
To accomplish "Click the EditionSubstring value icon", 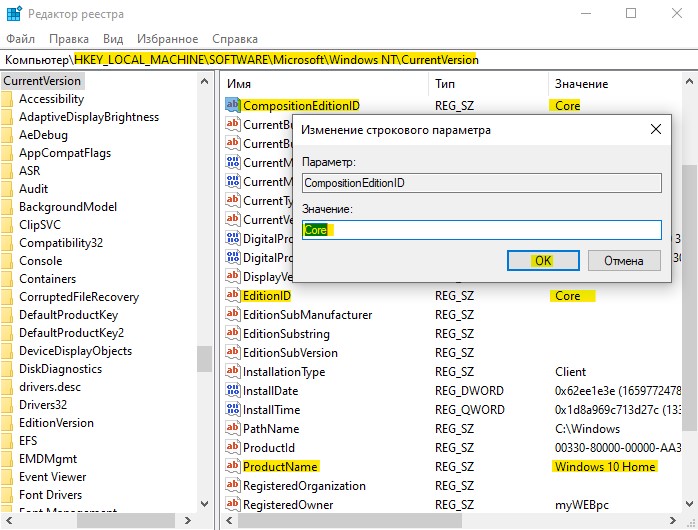I will pyautogui.click(x=233, y=333).
